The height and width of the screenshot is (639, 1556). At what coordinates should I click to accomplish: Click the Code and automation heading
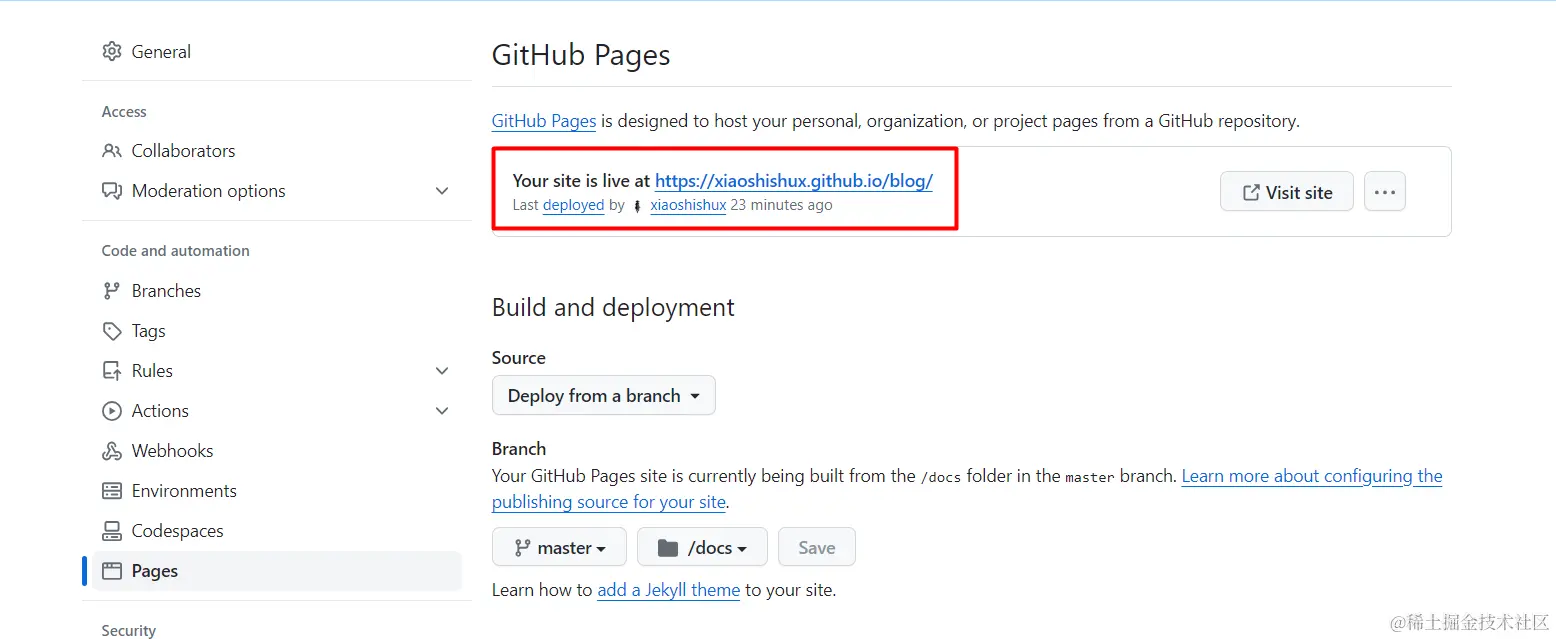pos(176,251)
